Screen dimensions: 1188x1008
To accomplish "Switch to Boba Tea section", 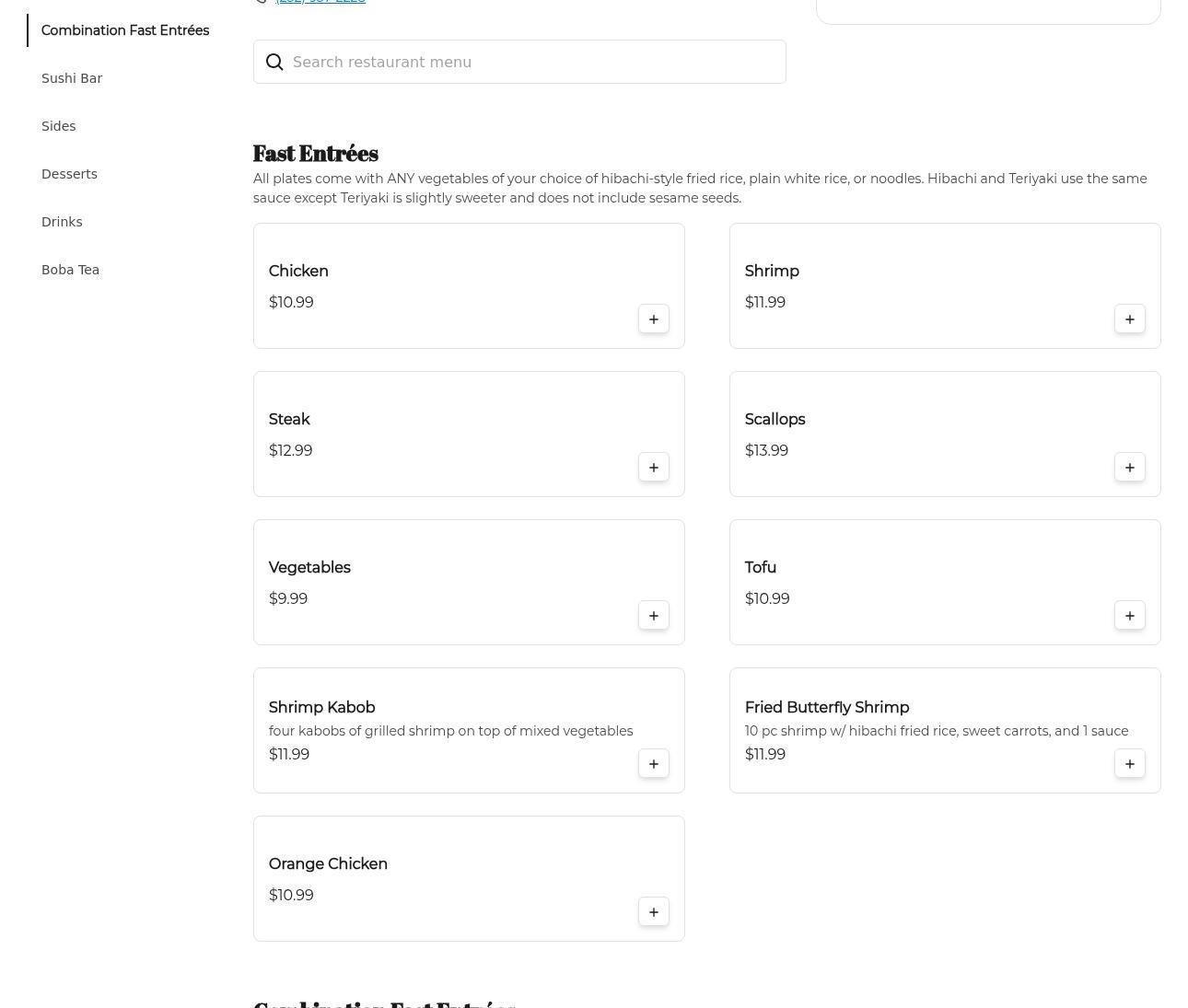I will point(70,270).
